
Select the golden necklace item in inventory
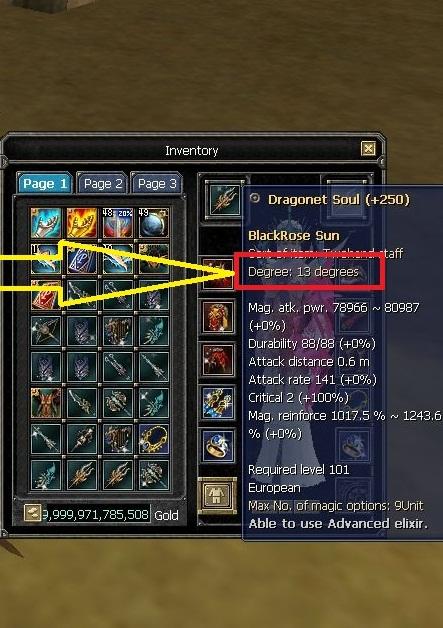click(153, 439)
